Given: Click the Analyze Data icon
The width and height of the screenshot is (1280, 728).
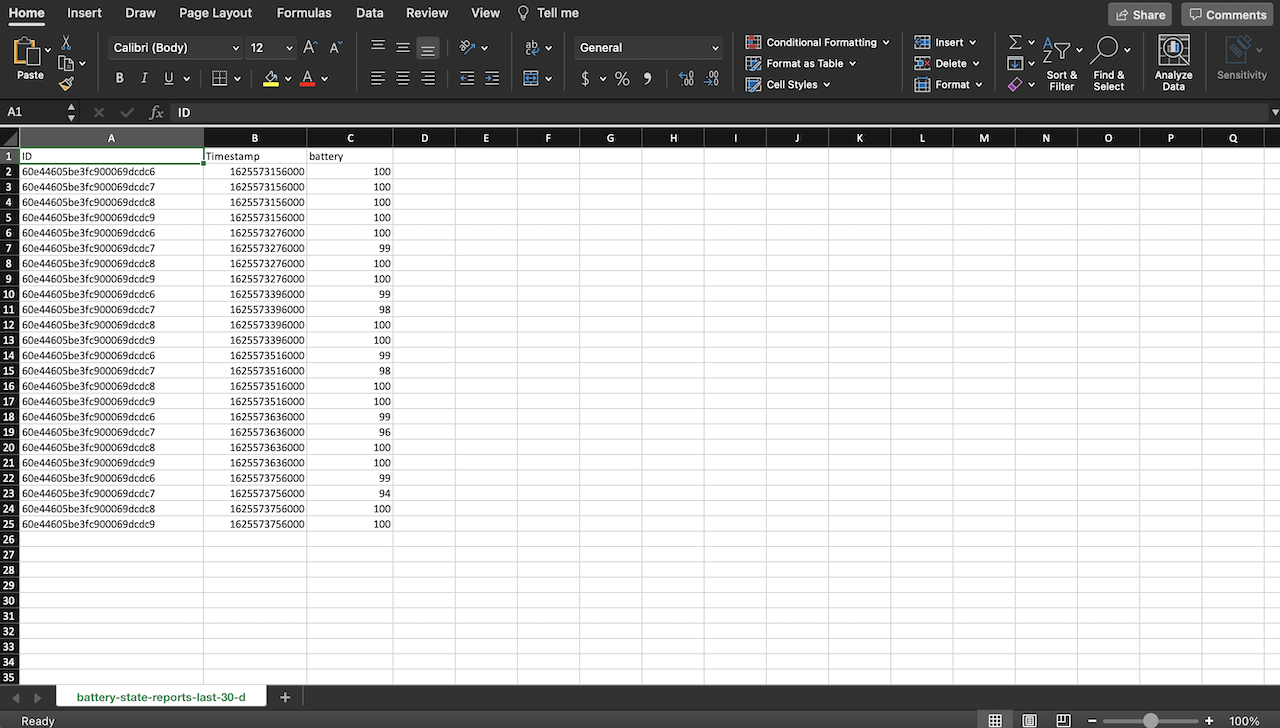Looking at the screenshot, I should pos(1173,63).
